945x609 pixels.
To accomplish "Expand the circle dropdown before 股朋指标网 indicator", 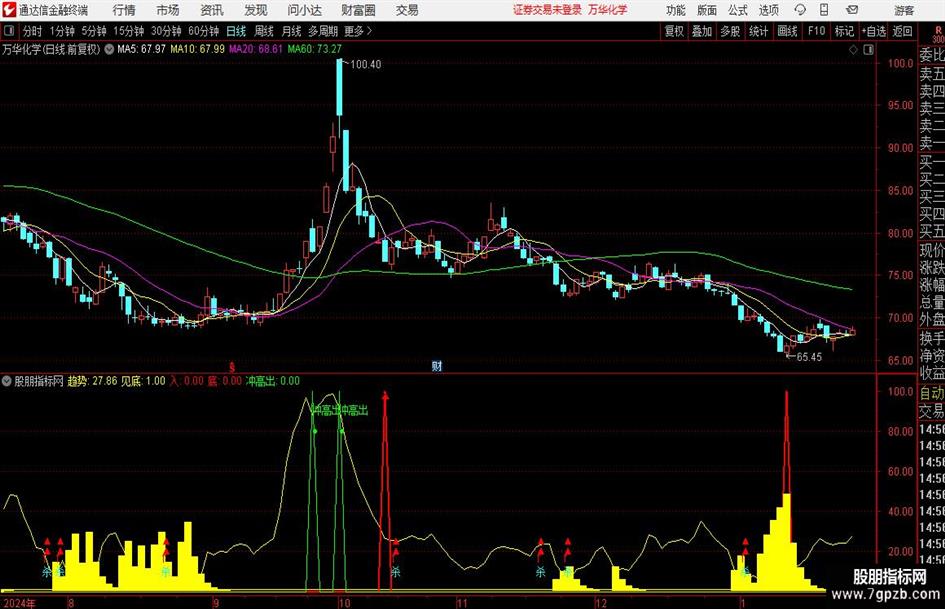I will click(7, 381).
